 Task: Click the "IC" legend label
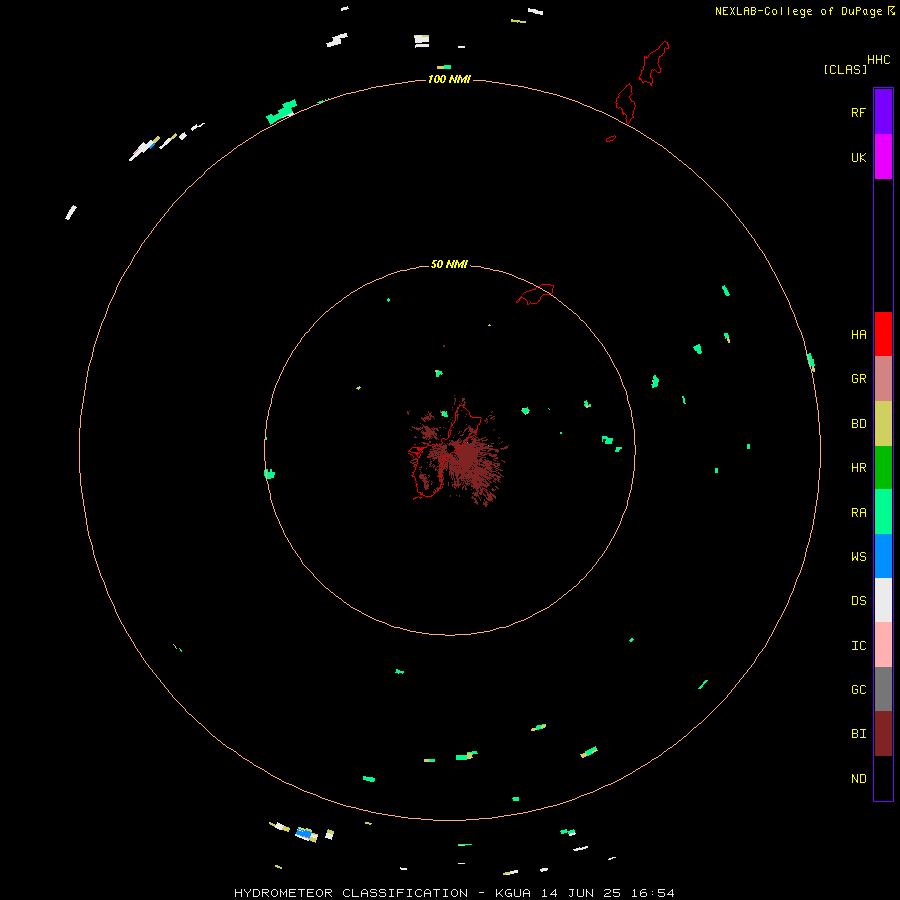[x=858, y=646]
